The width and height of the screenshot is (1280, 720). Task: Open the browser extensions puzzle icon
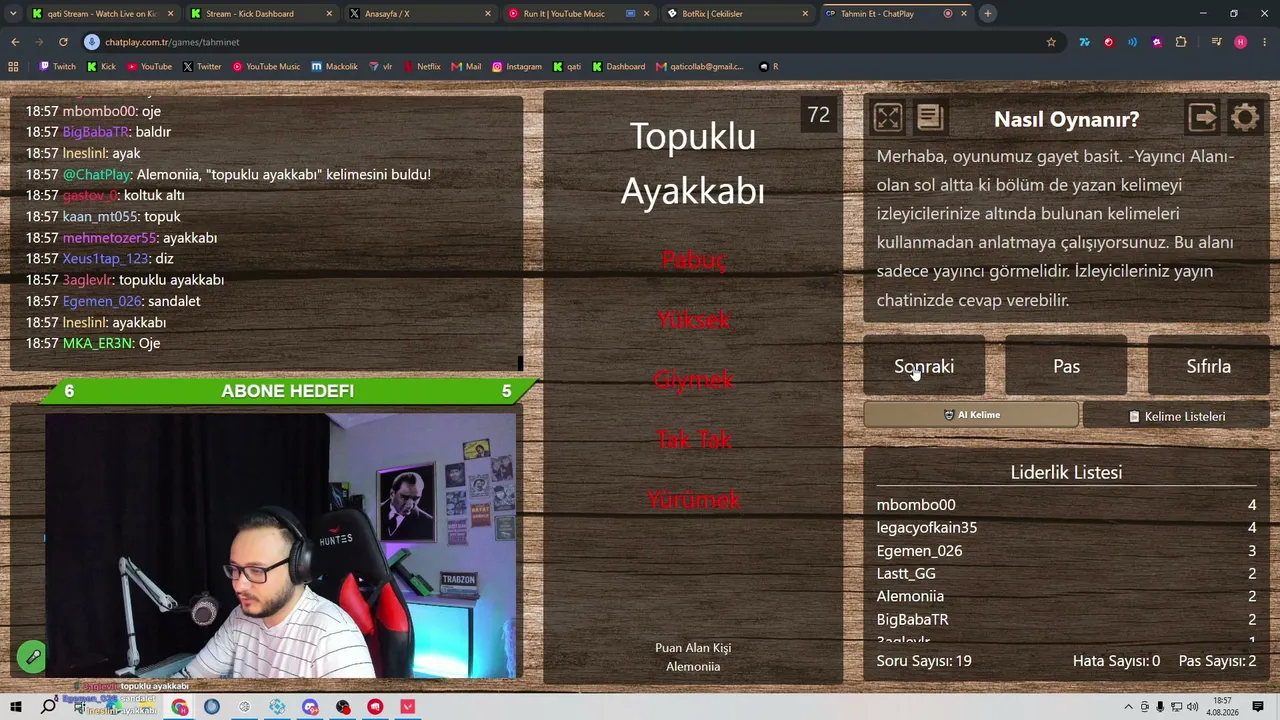[x=1181, y=42]
